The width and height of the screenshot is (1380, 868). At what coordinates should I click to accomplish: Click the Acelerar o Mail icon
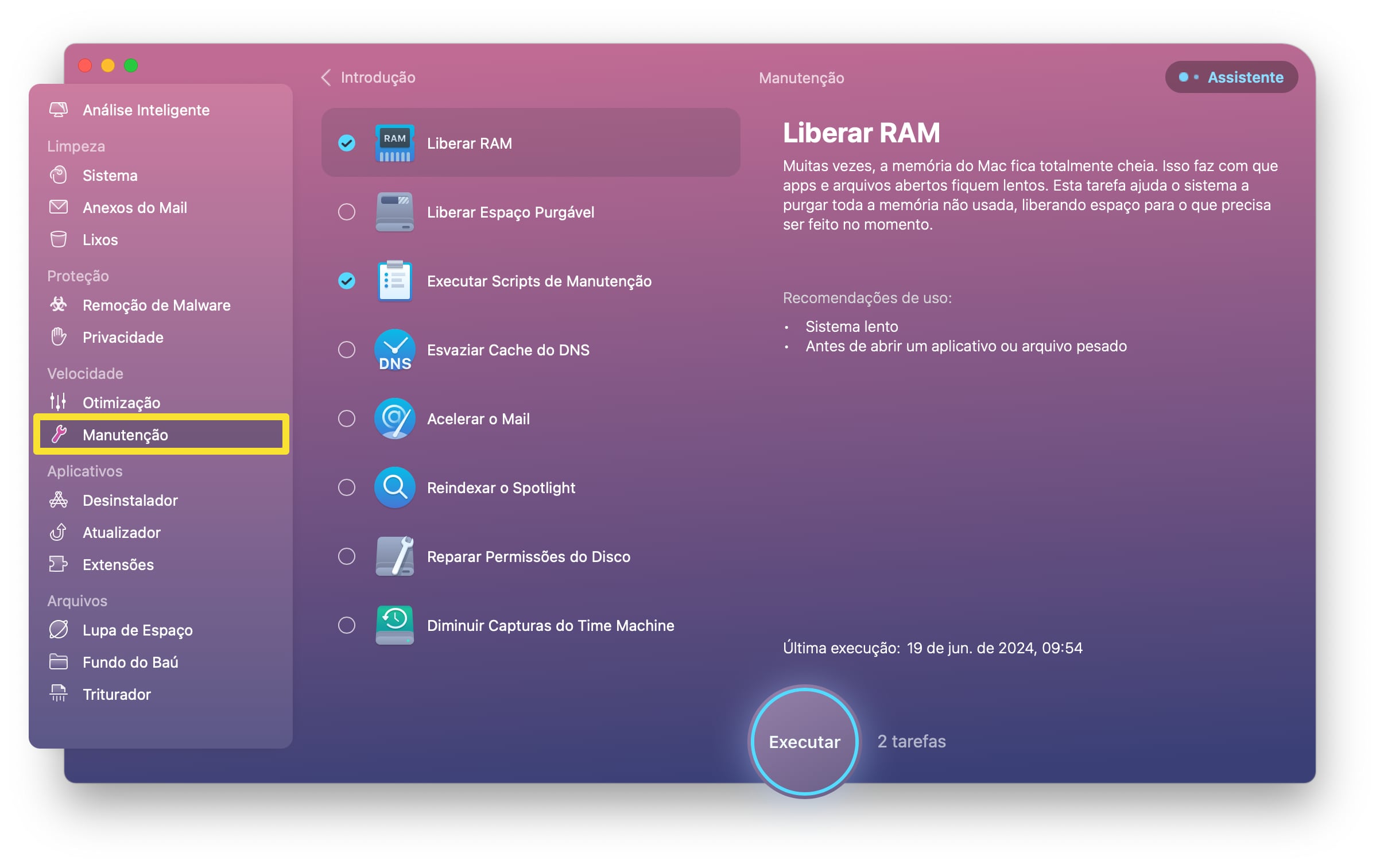click(x=394, y=418)
